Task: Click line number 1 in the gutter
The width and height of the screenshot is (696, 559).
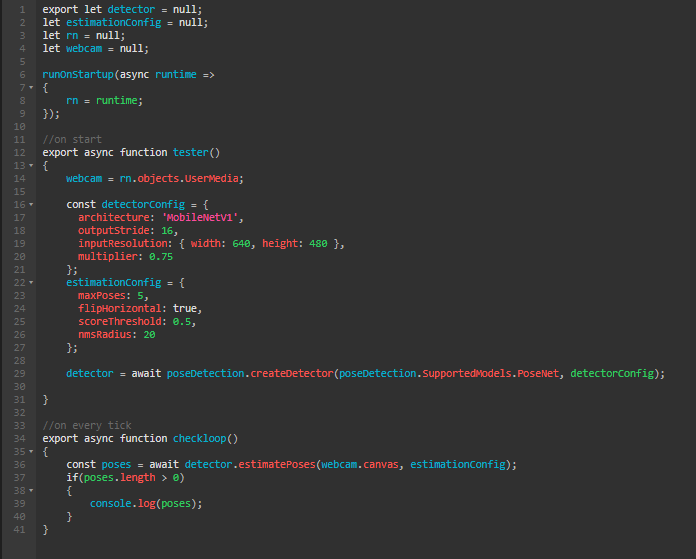Action: pyautogui.click(x=22, y=9)
